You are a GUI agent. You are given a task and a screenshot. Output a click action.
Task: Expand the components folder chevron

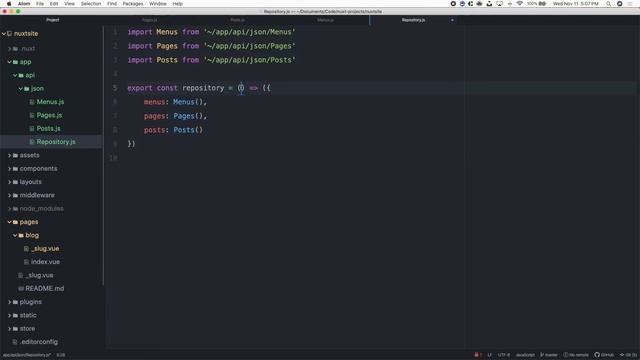pyautogui.click(x=9, y=169)
